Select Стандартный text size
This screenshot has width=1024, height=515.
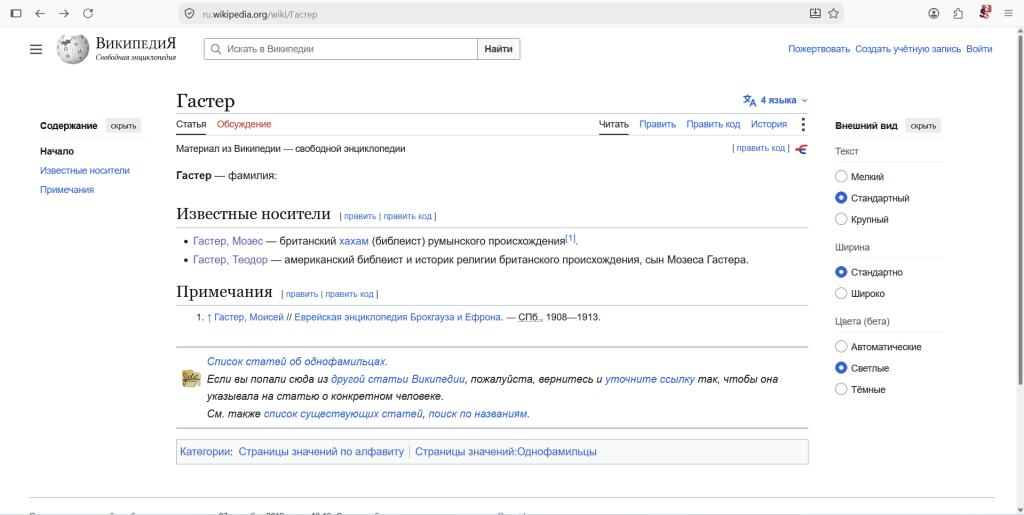(x=841, y=198)
